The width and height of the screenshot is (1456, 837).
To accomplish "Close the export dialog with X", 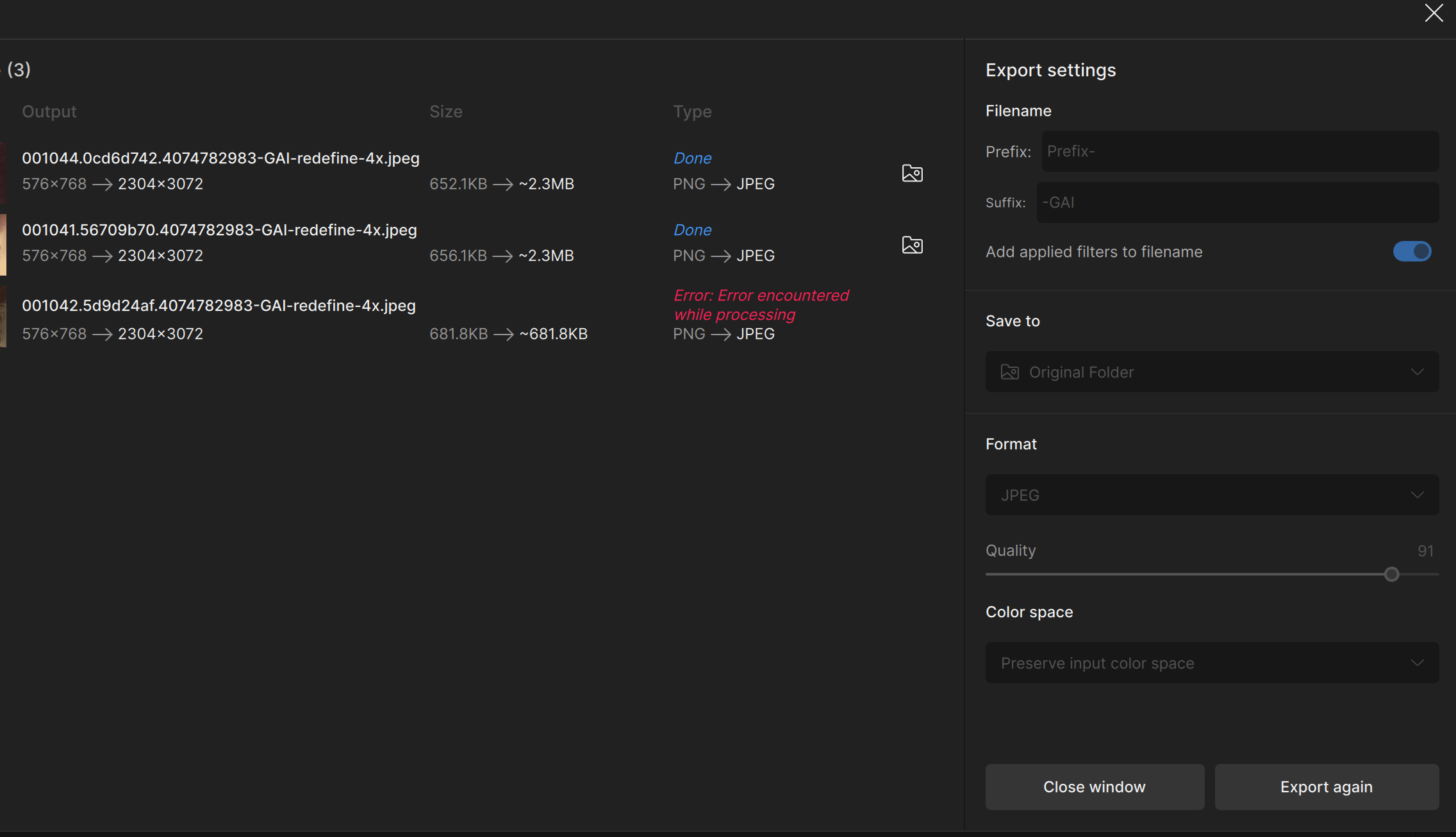I will pos(1434,13).
